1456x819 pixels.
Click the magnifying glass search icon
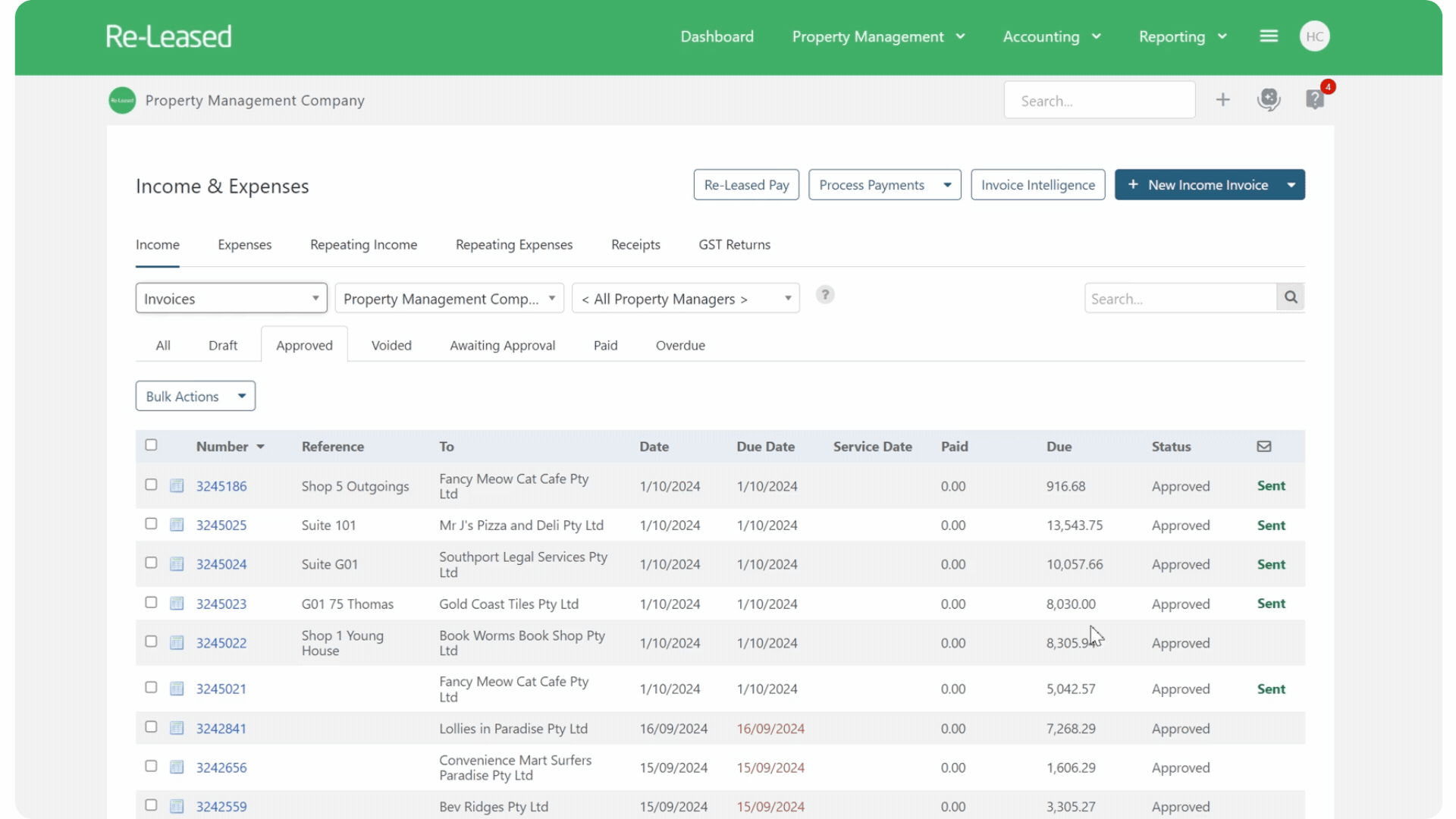tap(1290, 297)
